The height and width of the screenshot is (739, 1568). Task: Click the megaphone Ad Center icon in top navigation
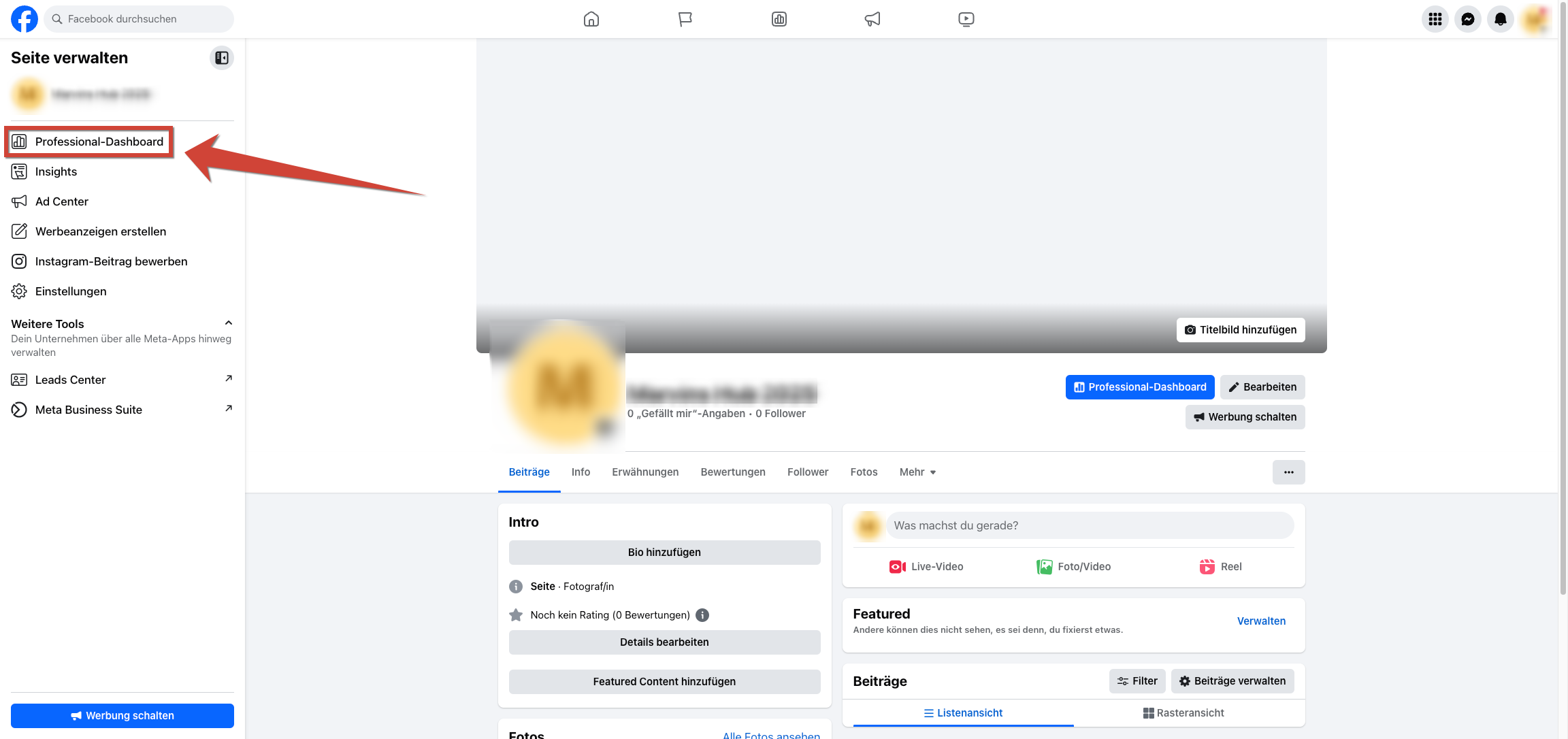[872, 19]
